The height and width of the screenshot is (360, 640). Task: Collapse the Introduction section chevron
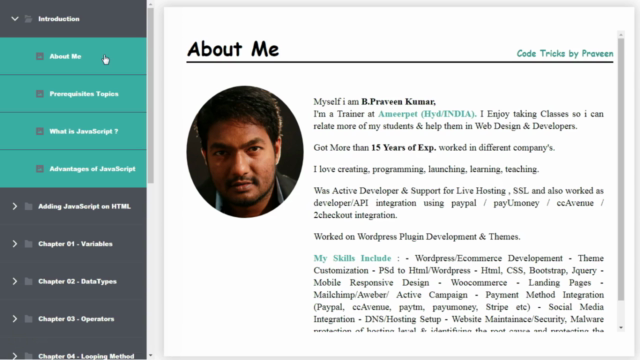click(x=15, y=19)
